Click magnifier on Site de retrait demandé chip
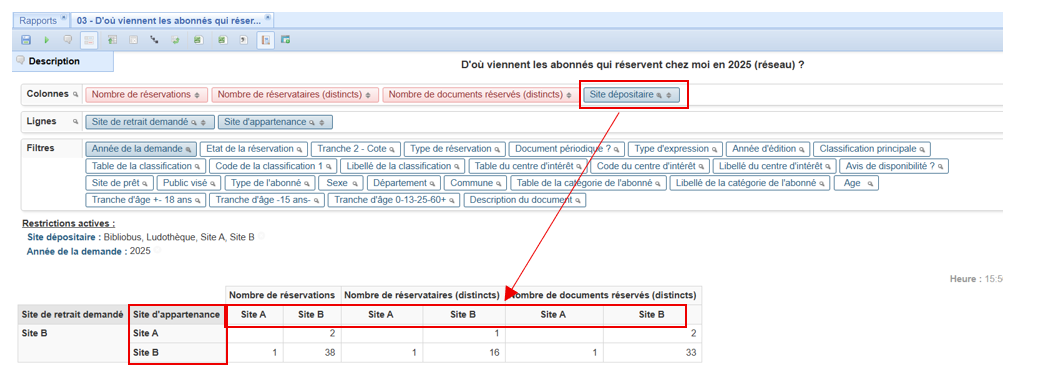 [194, 123]
